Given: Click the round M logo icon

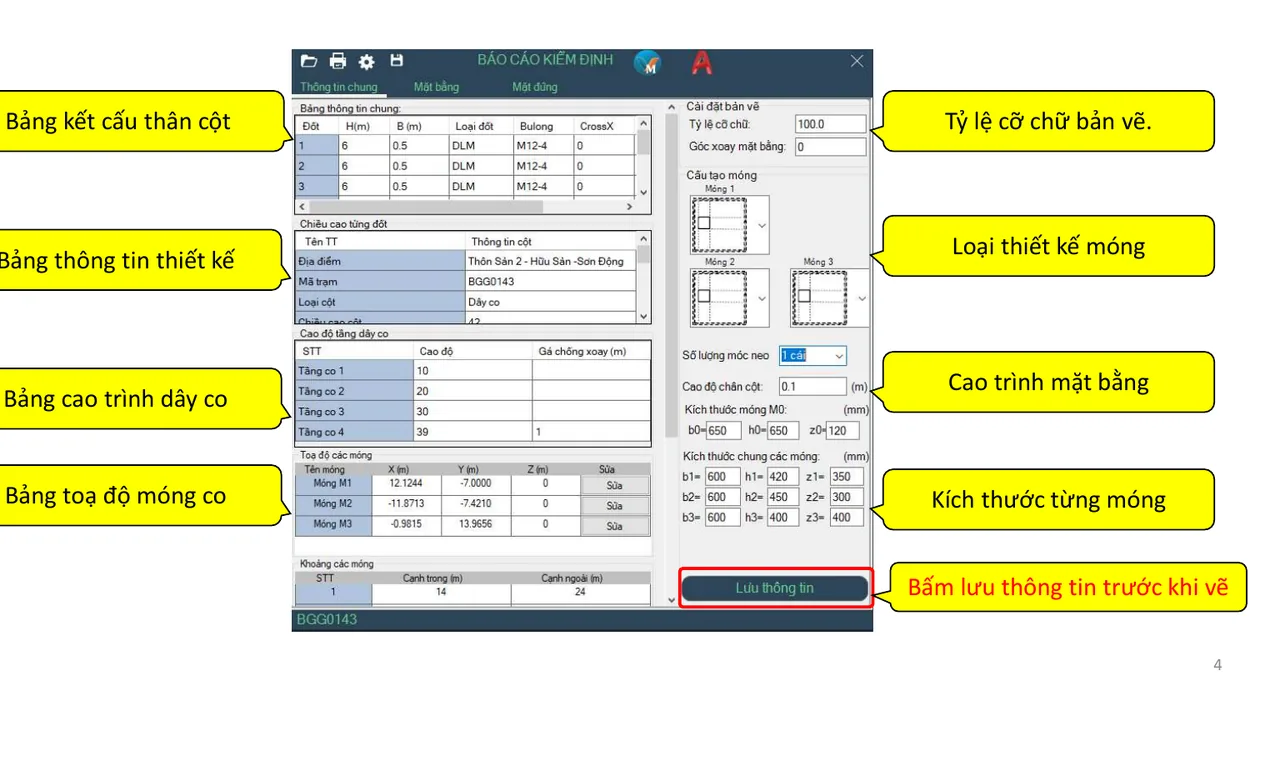Looking at the screenshot, I should point(648,63).
